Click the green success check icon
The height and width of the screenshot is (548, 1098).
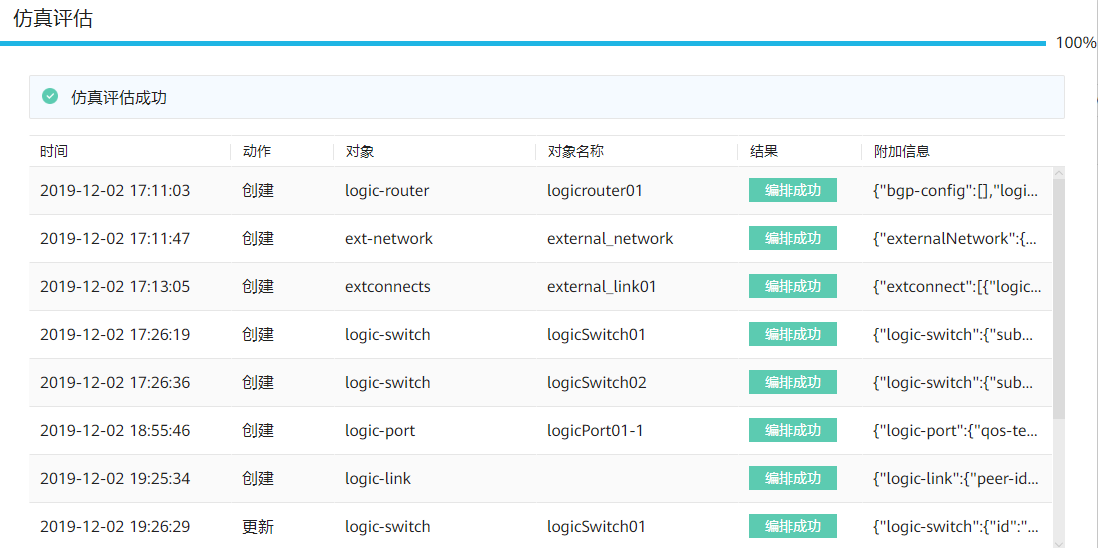50,97
